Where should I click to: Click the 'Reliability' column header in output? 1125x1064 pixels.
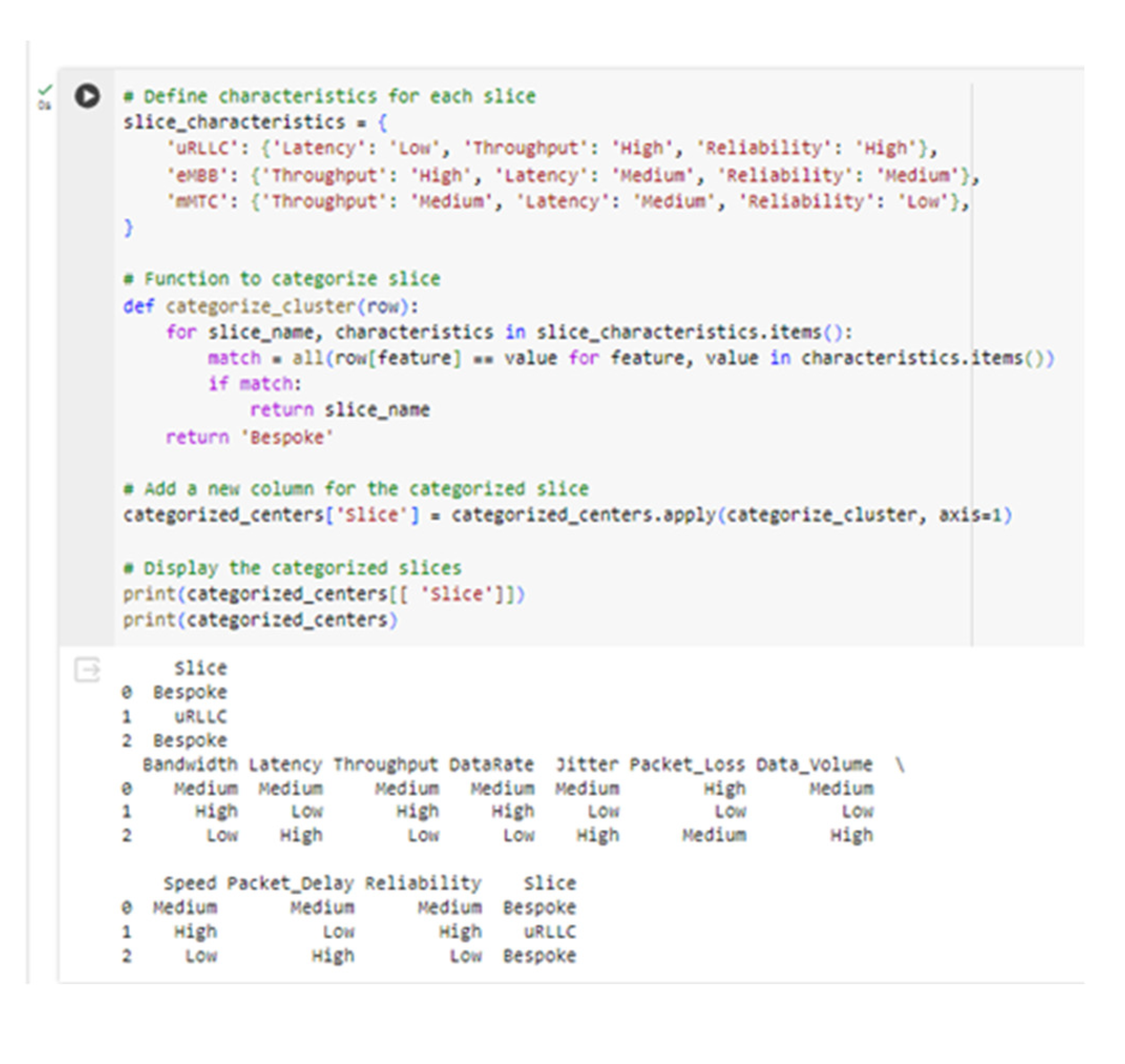423,883
